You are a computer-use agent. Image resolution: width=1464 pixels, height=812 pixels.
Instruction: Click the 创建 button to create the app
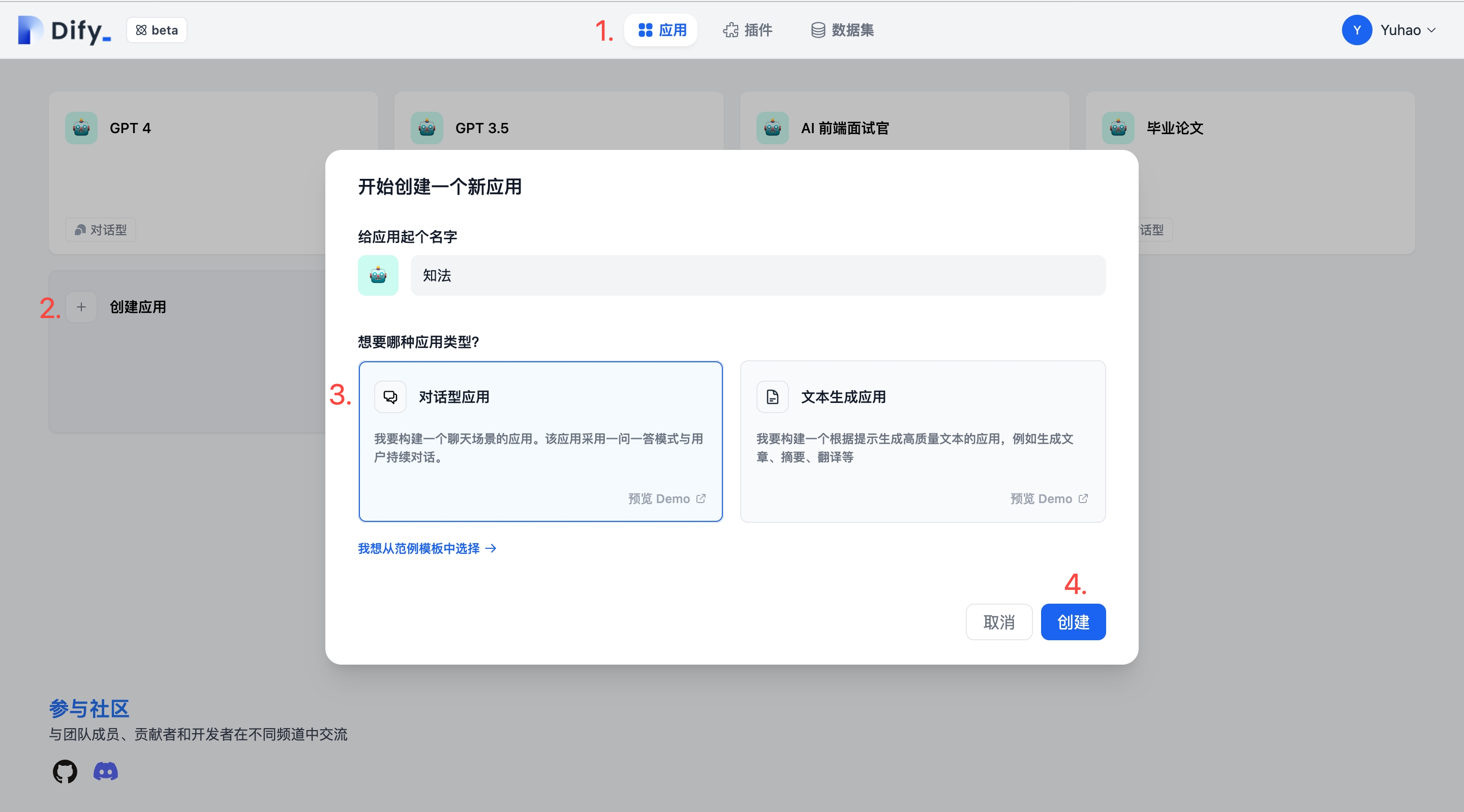1073,622
